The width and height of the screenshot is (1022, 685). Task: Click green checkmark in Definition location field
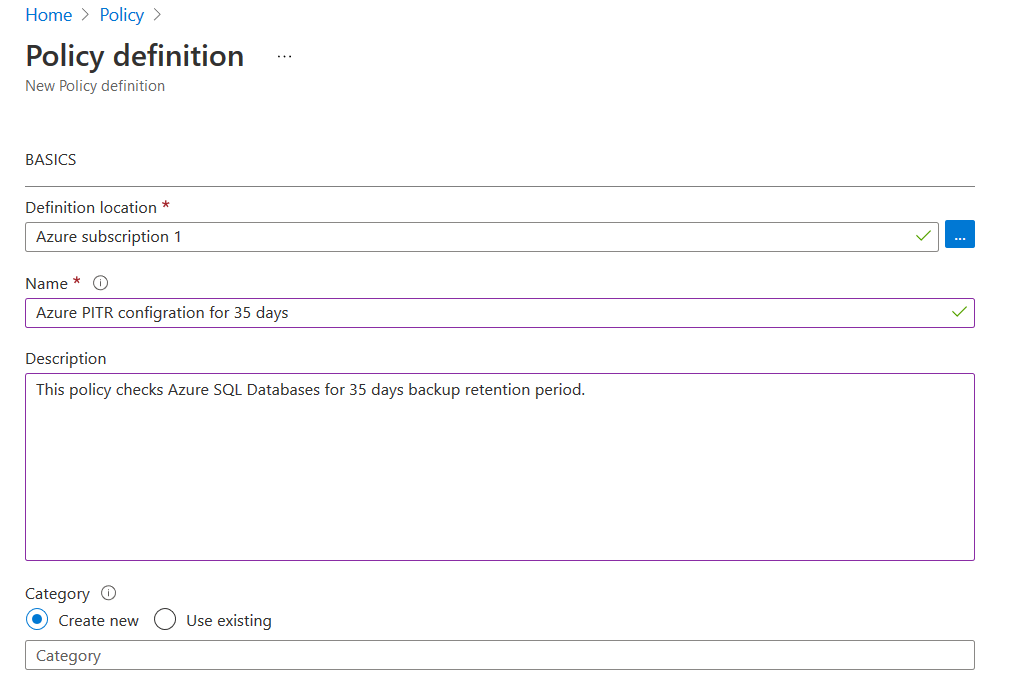(923, 237)
